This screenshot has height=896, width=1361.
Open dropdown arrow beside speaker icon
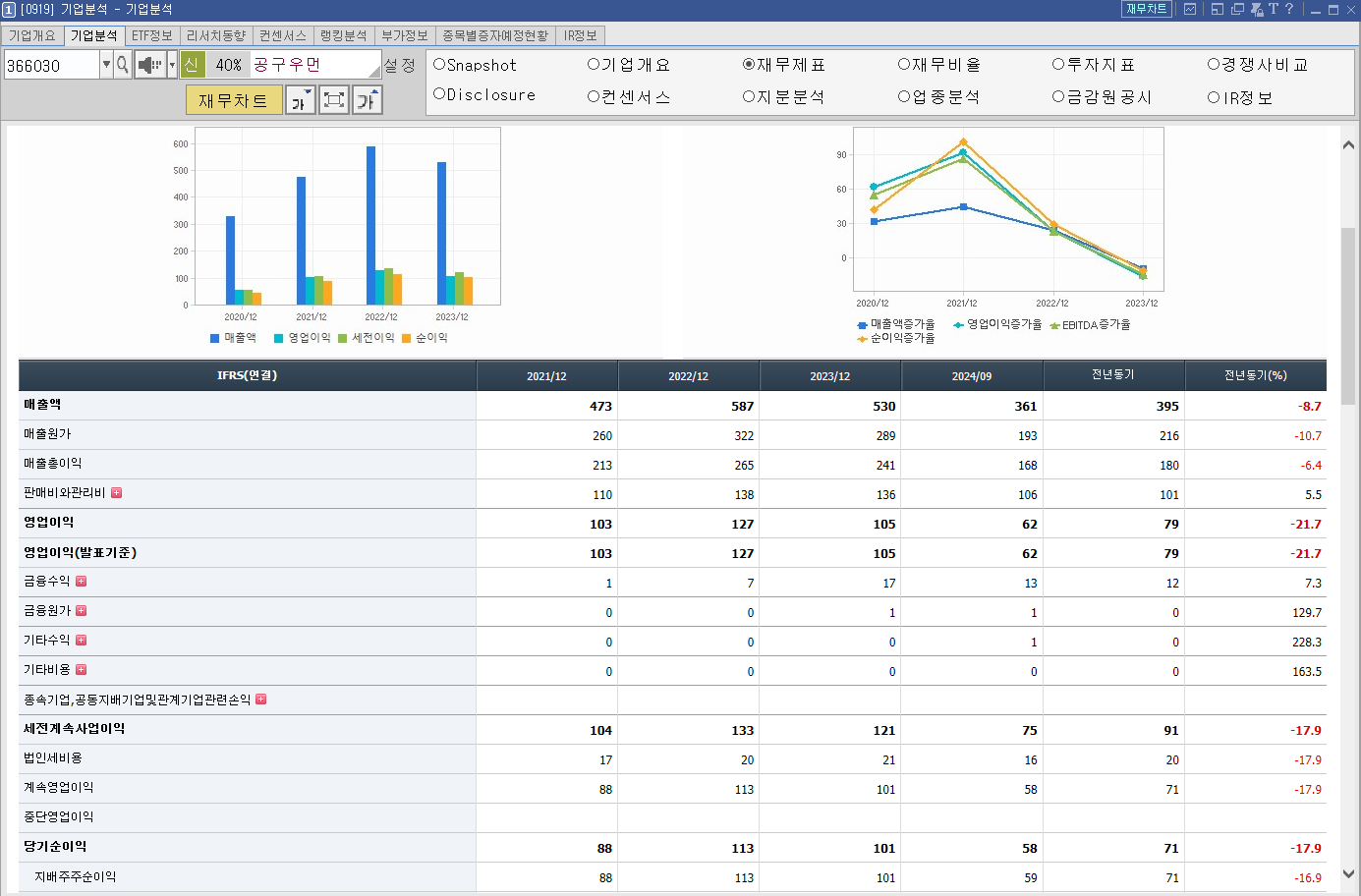click(x=172, y=66)
